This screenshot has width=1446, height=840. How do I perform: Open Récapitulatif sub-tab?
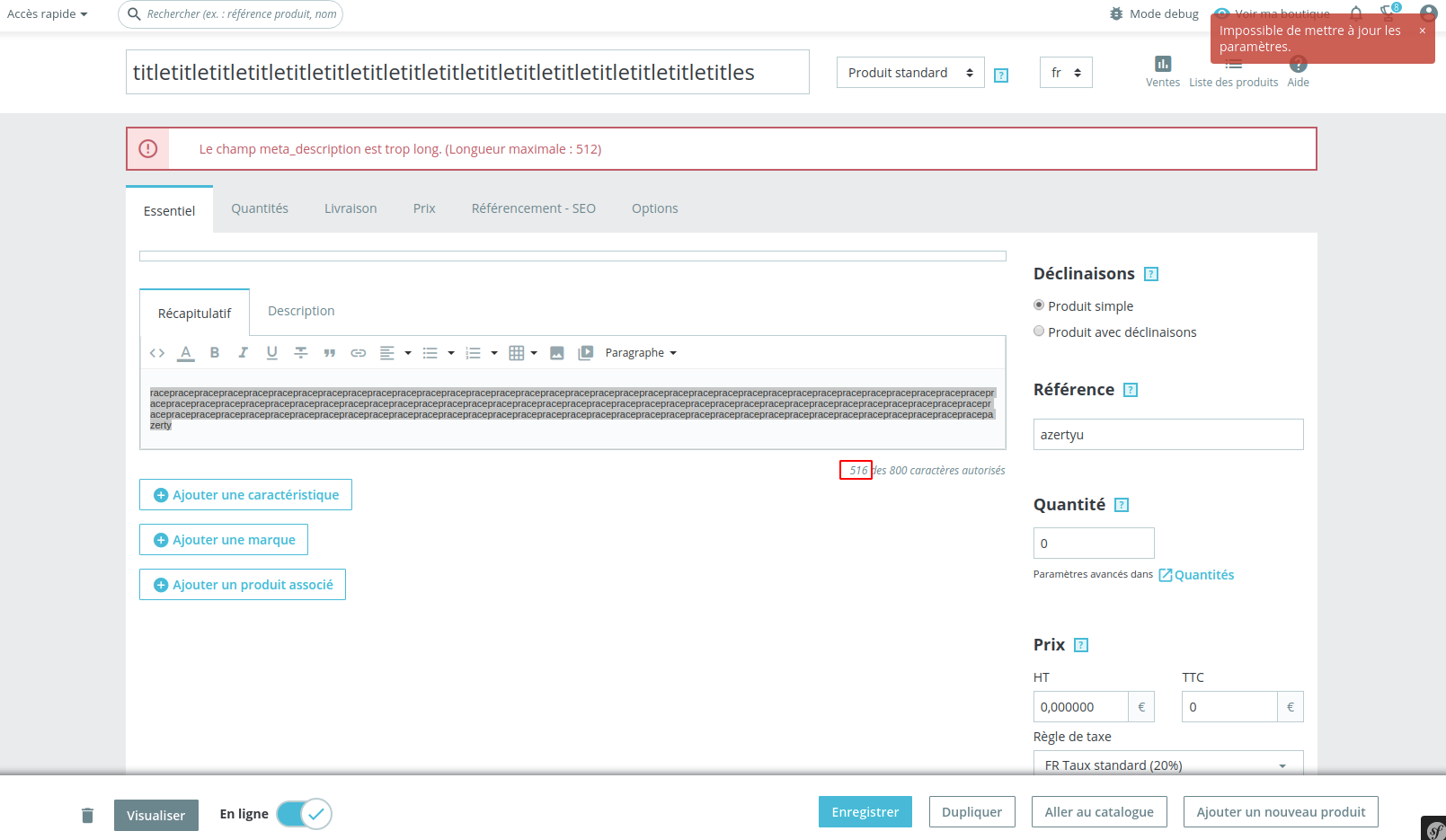point(195,313)
